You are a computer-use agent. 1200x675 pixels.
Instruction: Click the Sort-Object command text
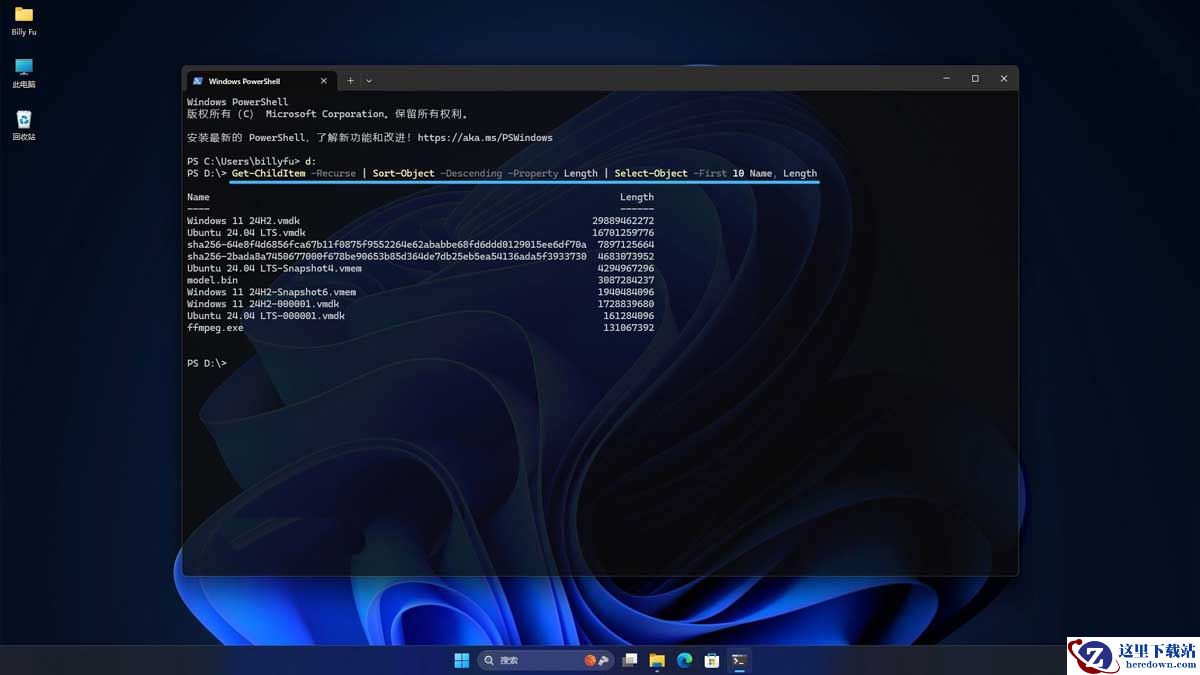click(403, 174)
